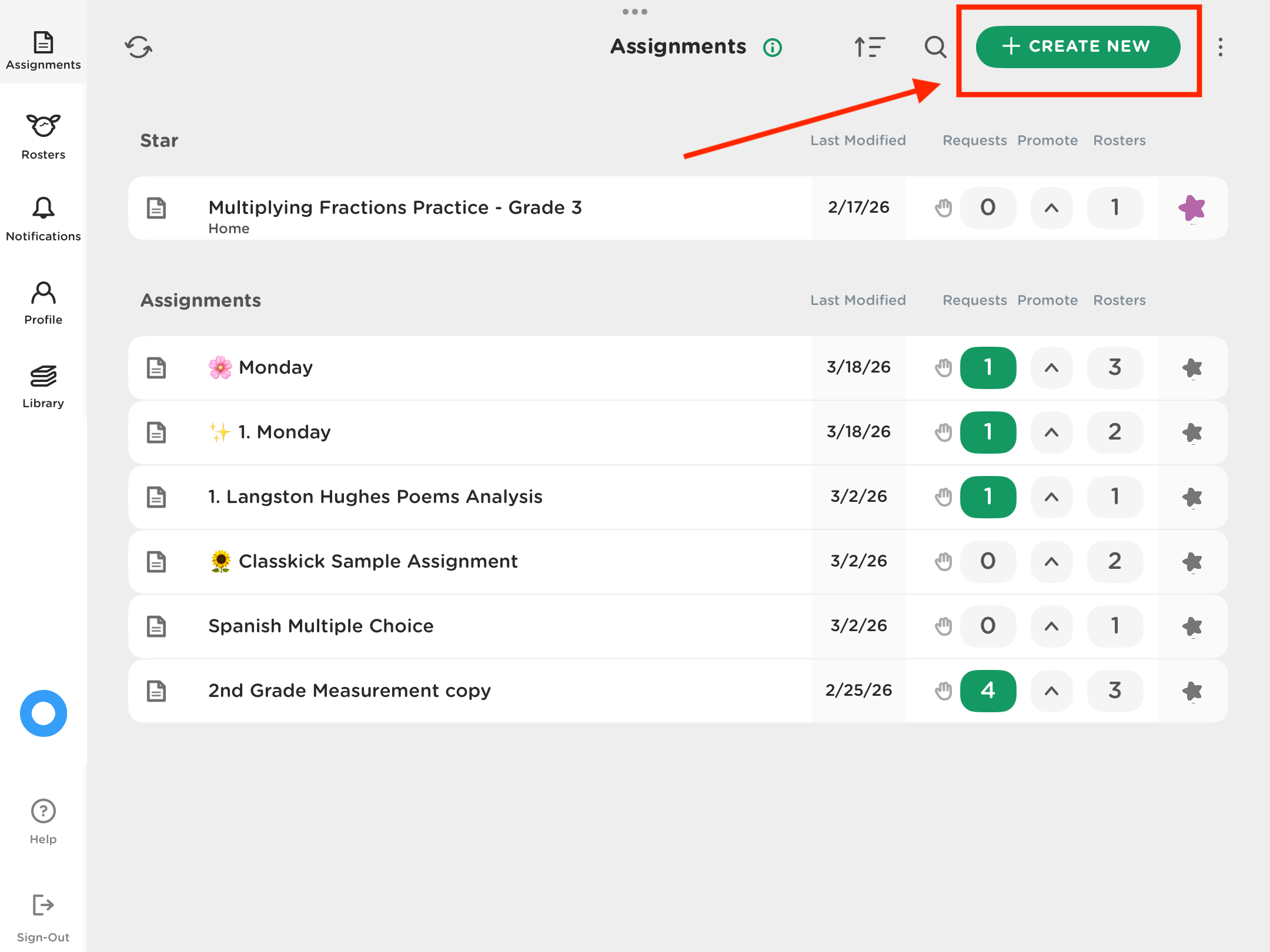Expand promote chevron for Langston Hughes Poems

coord(1052,497)
